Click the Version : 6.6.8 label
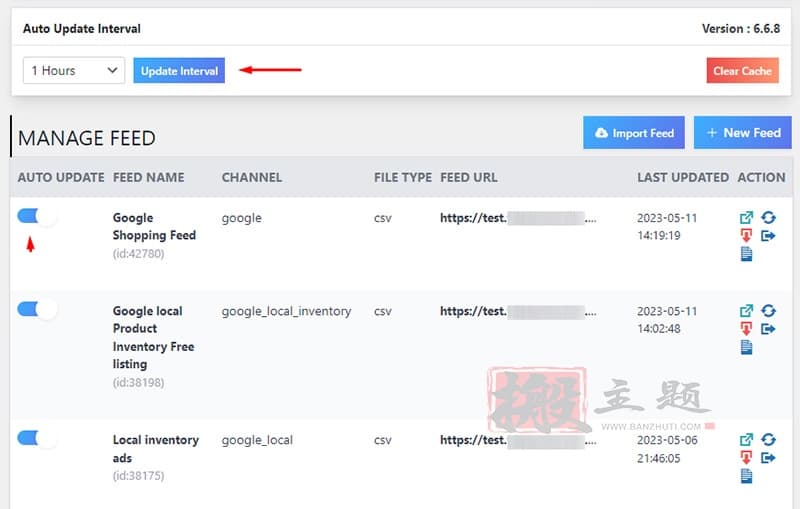This screenshot has width=800, height=509. [741, 29]
